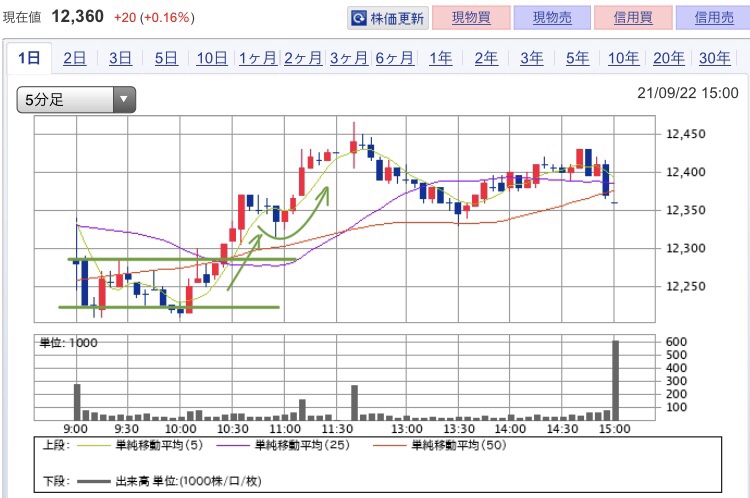Click the 13:00 time axis label

(407, 429)
